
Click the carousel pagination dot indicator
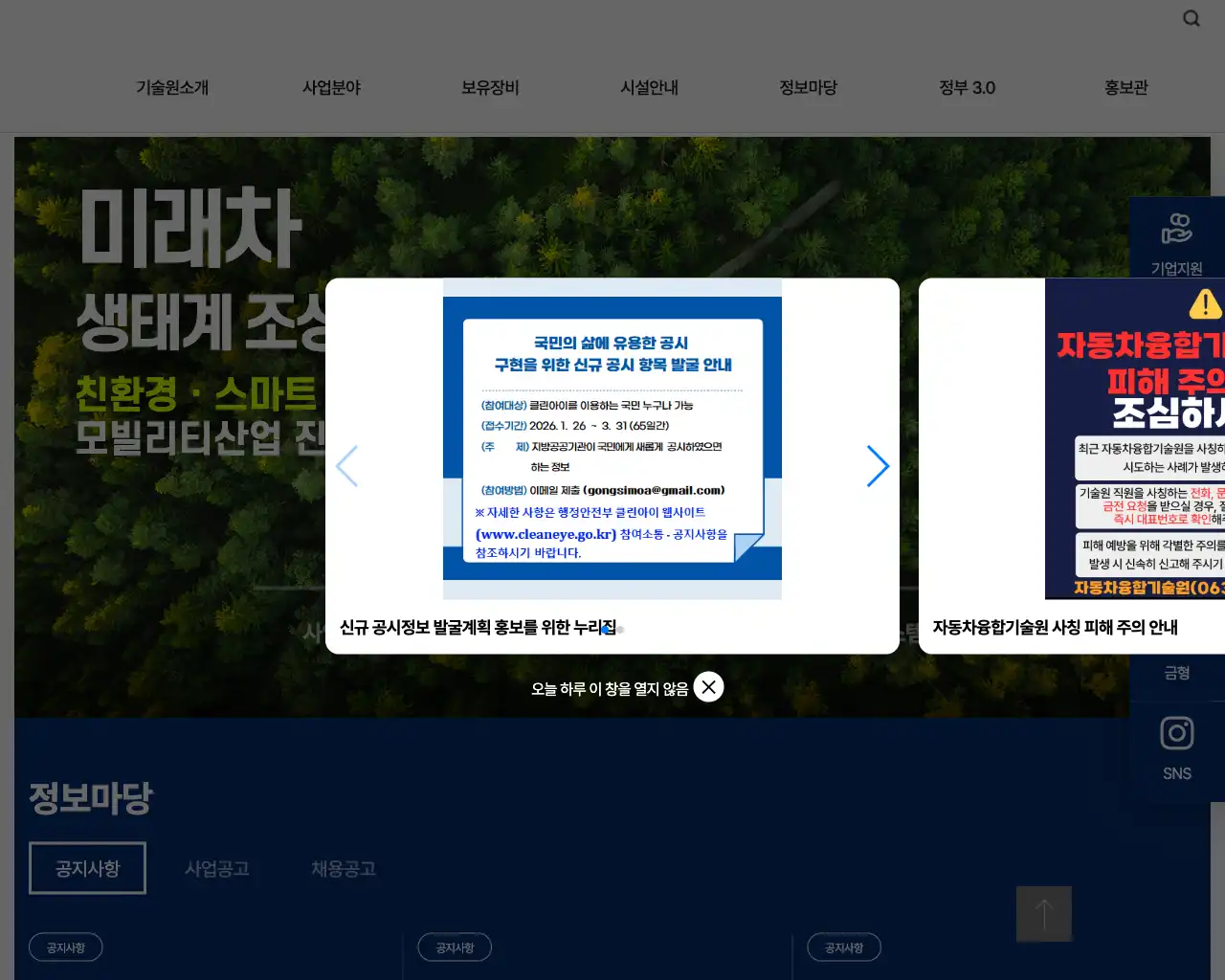[619, 629]
